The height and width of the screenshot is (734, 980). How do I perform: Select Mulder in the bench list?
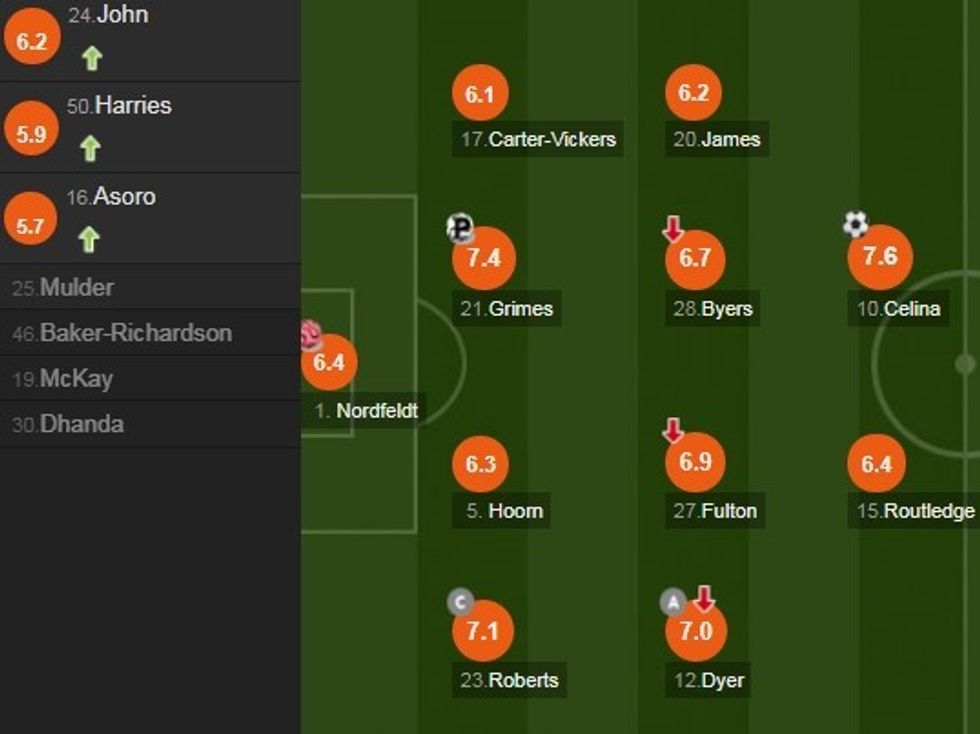click(63, 288)
